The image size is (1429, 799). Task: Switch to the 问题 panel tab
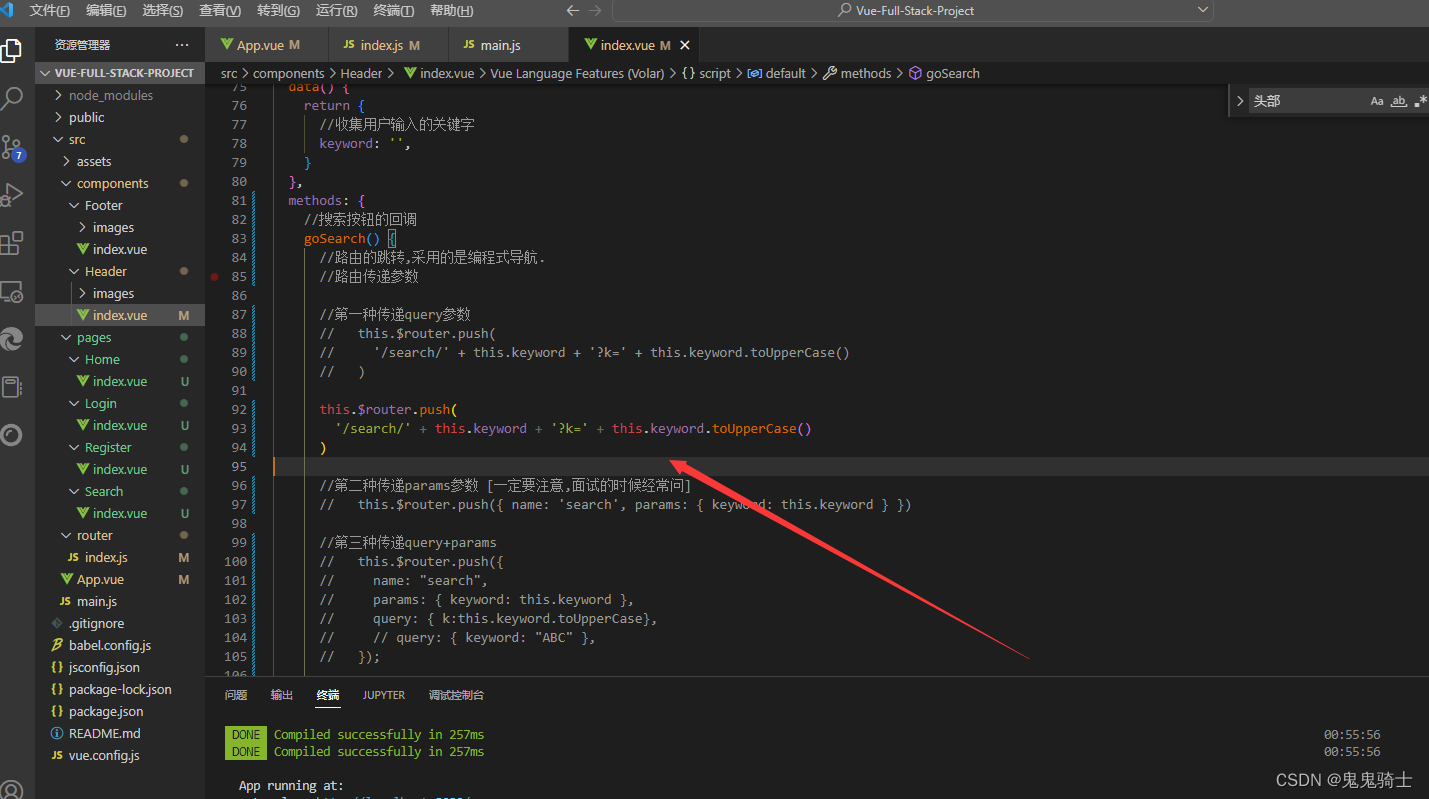tap(236, 695)
